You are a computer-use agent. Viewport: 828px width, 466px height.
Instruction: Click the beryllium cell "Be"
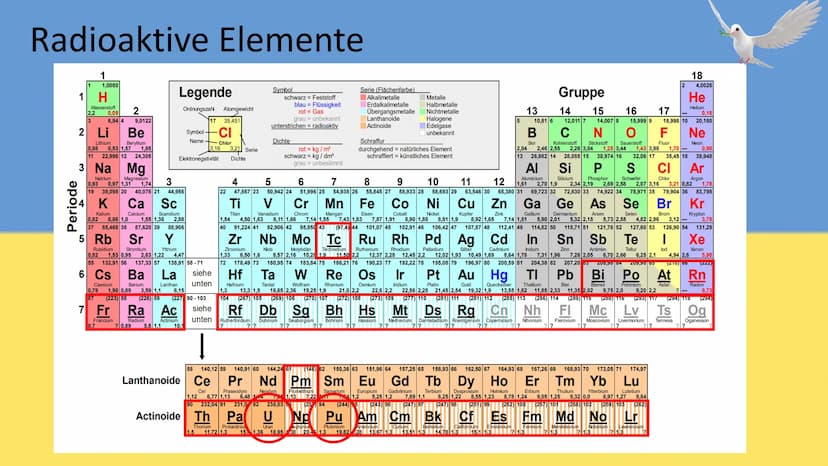coord(136,134)
